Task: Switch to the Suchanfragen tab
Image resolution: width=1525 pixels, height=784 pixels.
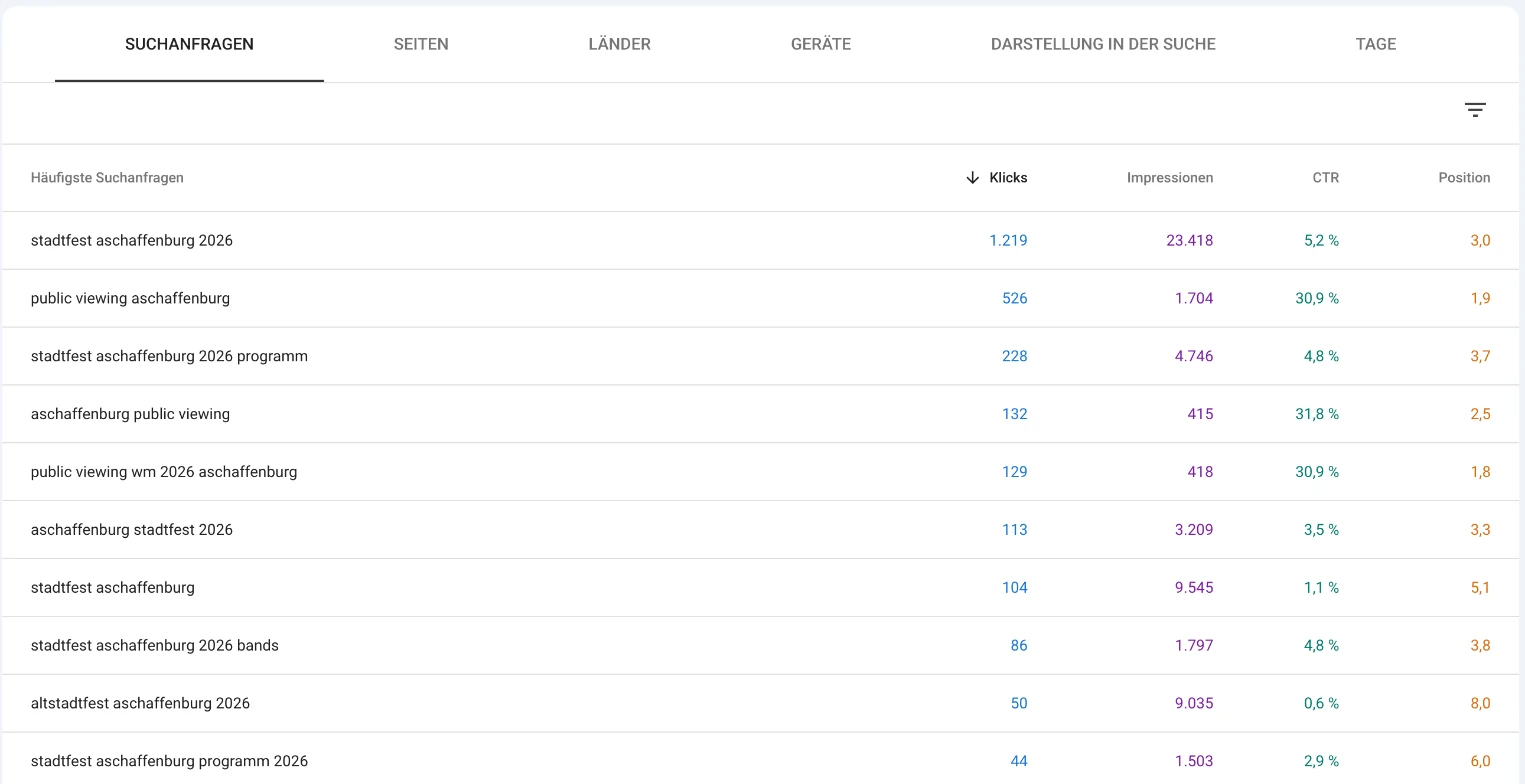Action: click(x=189, y=44)
